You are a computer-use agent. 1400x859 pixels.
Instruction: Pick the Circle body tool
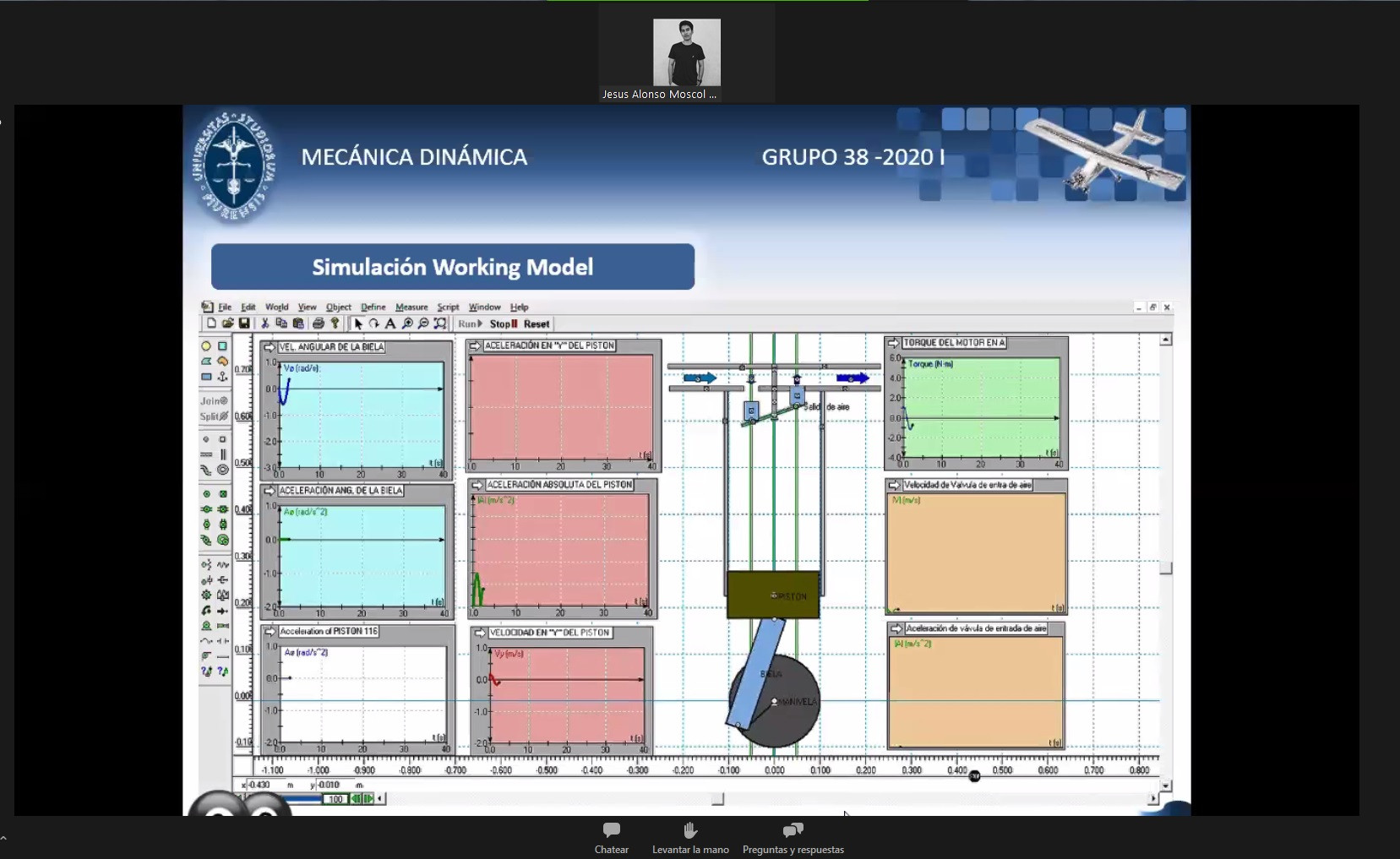tap(206, 346)
